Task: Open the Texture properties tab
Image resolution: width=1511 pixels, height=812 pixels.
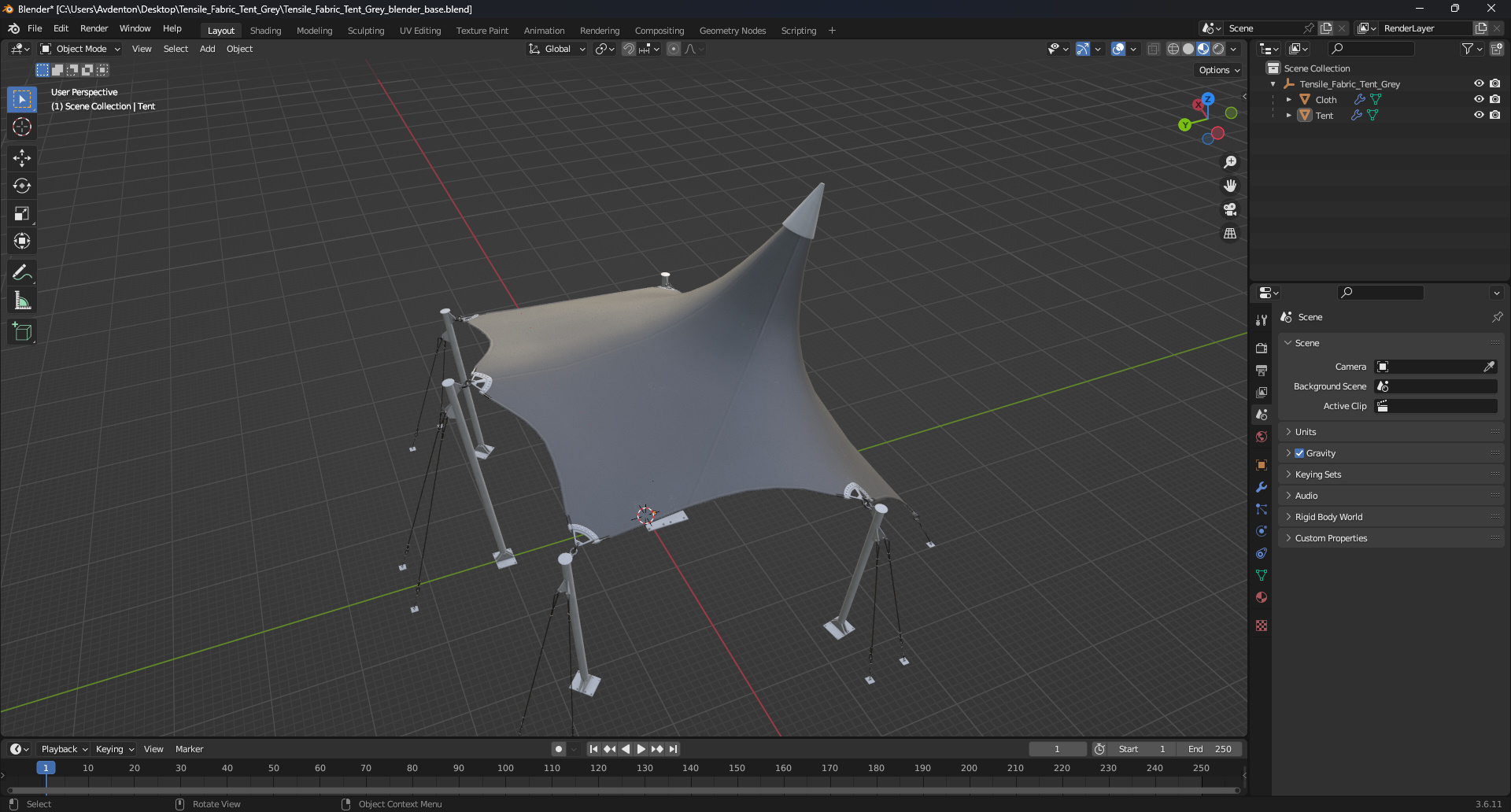Action: click(x=1262, y=626)
